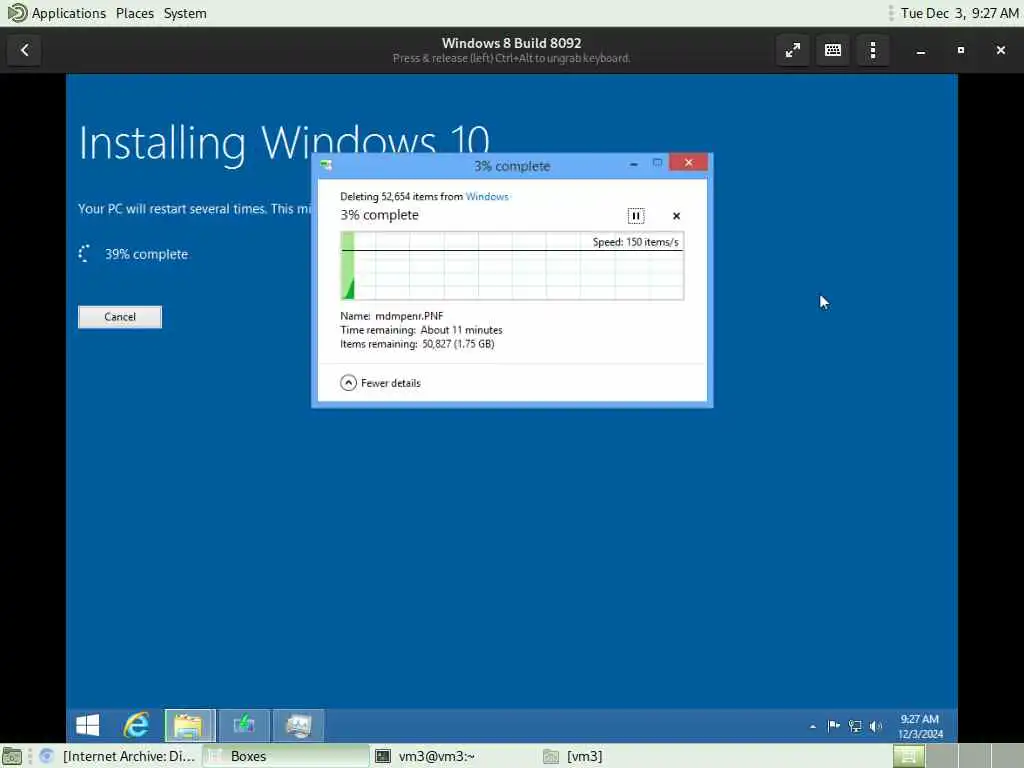The width and height of the screenshot is (1024, 768).
Task: Open the guest clock showing 9:27 AM
Action: [x=920, y=726]
